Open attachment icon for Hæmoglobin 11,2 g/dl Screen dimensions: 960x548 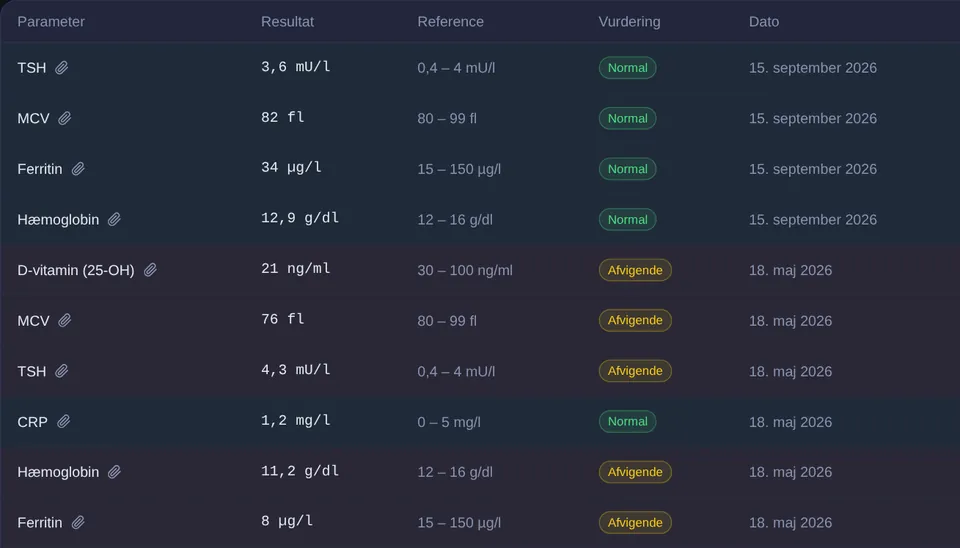pos(114,472)
